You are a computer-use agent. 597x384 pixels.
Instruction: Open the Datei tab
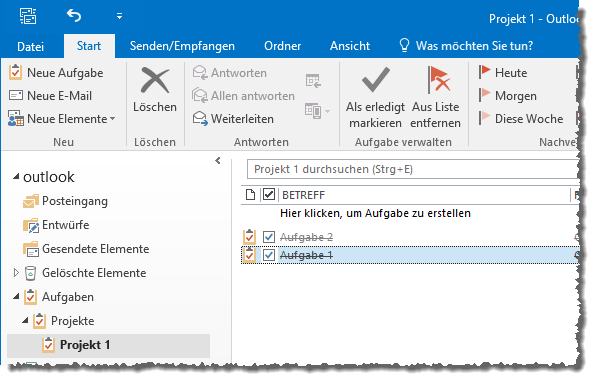coord(30,46)
